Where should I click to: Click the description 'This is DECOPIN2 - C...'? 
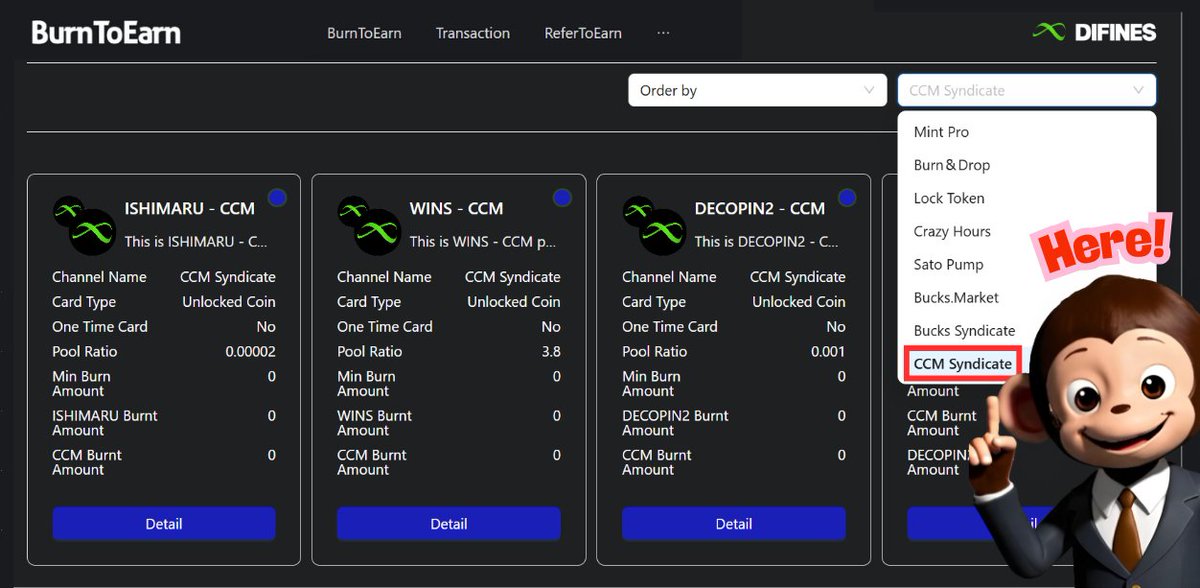(767, 241)
